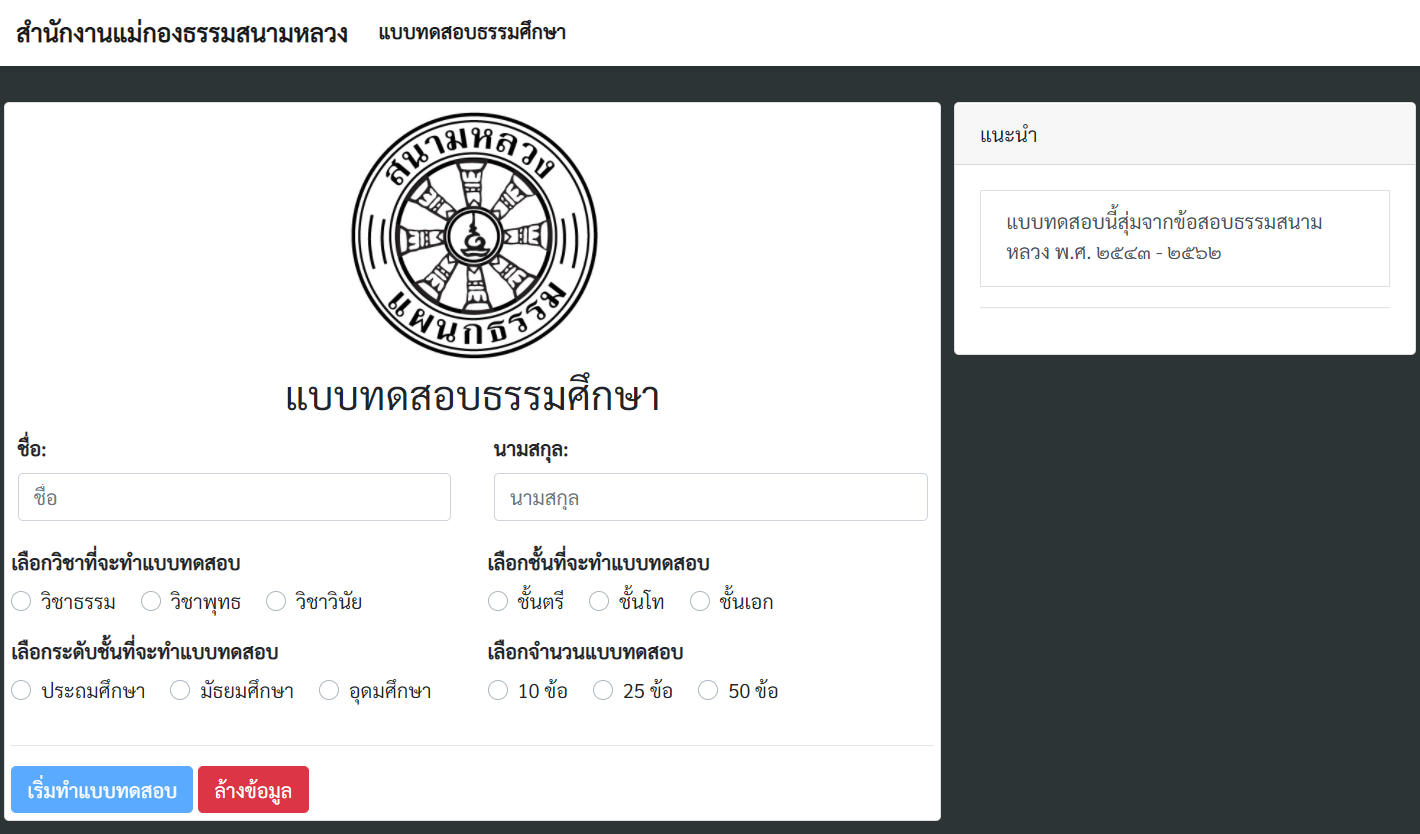Click the เริ่มทำแบบทดสอบ start button
The image size is (1420, 834).
[x=102, y=790]
